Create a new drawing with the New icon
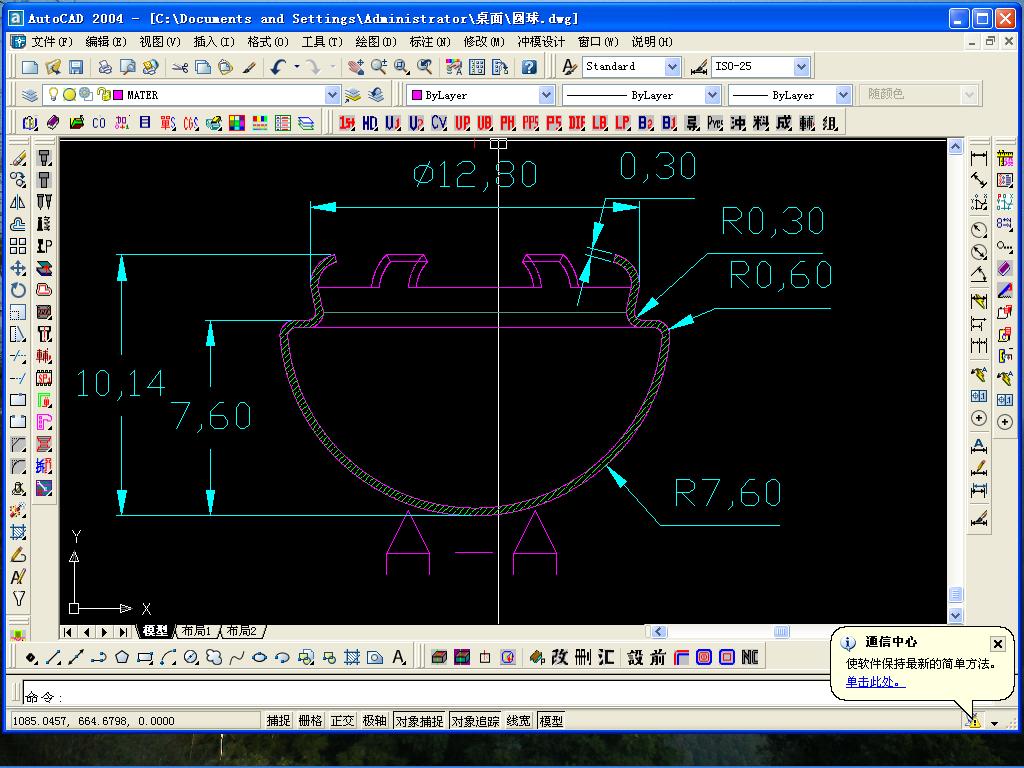Viewport: 1024px width, 768px height. [30, 67]
